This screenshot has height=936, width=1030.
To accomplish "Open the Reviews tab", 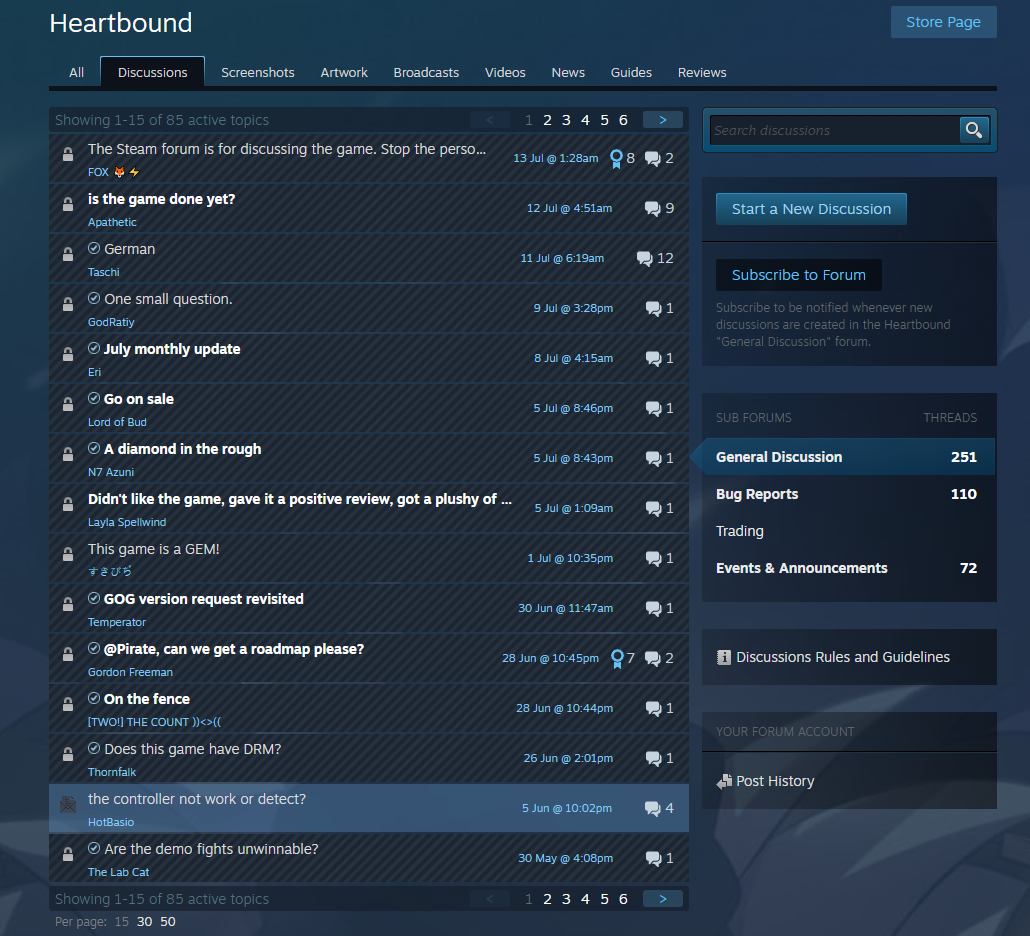I will click(x=702, y=72).
